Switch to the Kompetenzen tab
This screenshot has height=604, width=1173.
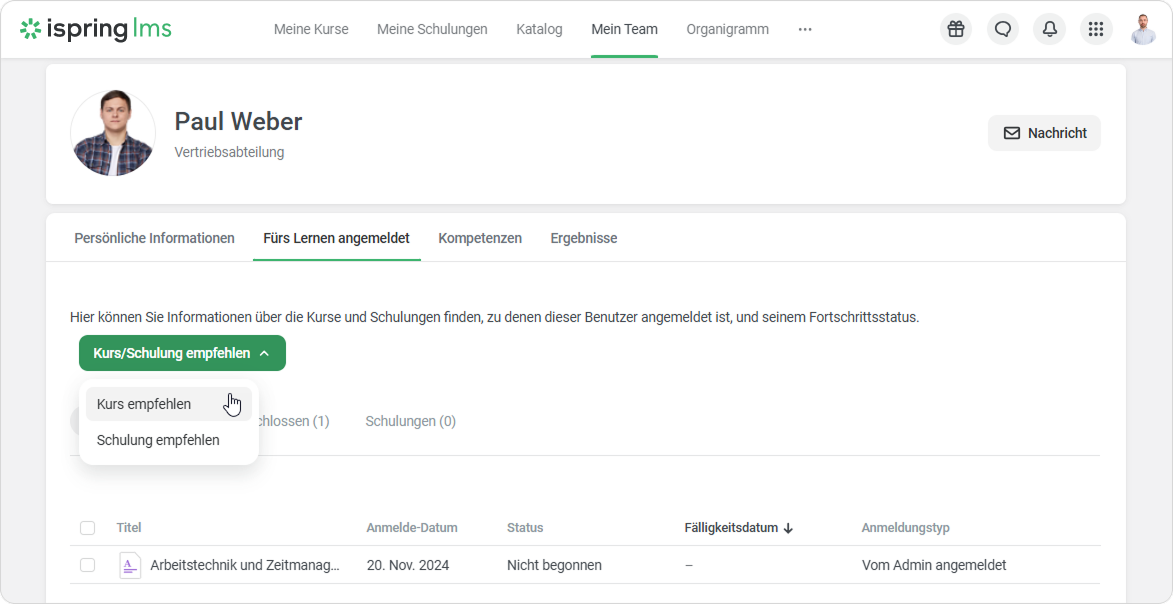[480, 238]
